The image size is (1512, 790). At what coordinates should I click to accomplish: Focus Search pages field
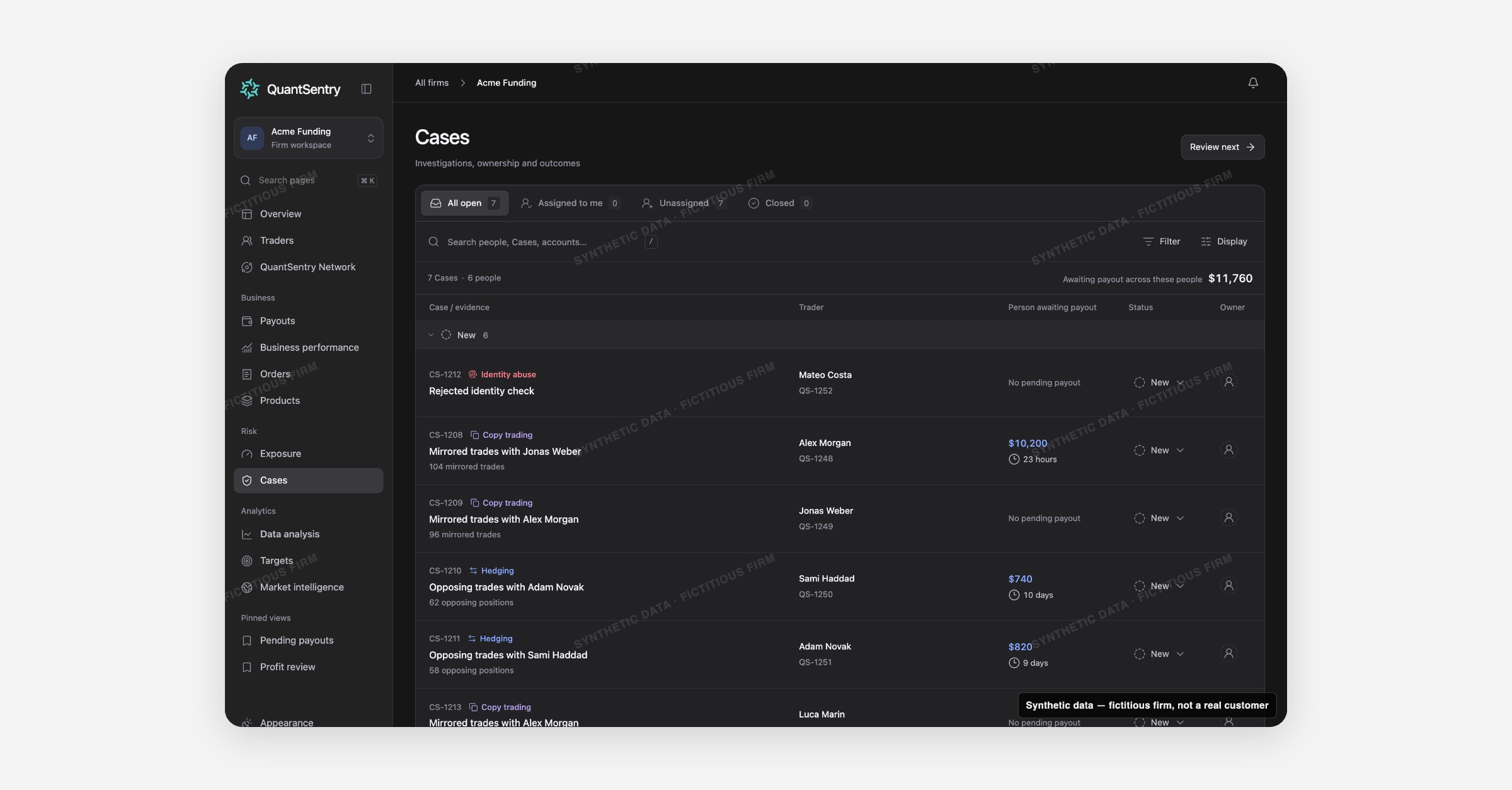tap(308, 180)
